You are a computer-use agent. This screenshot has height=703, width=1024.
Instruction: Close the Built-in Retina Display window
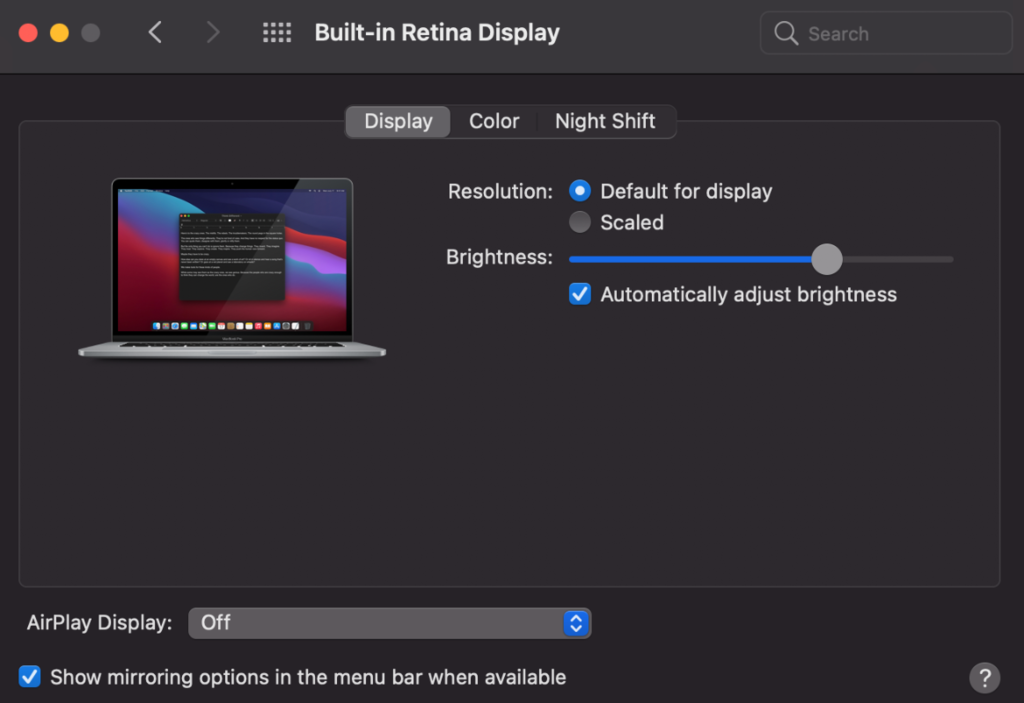point(28,33)
